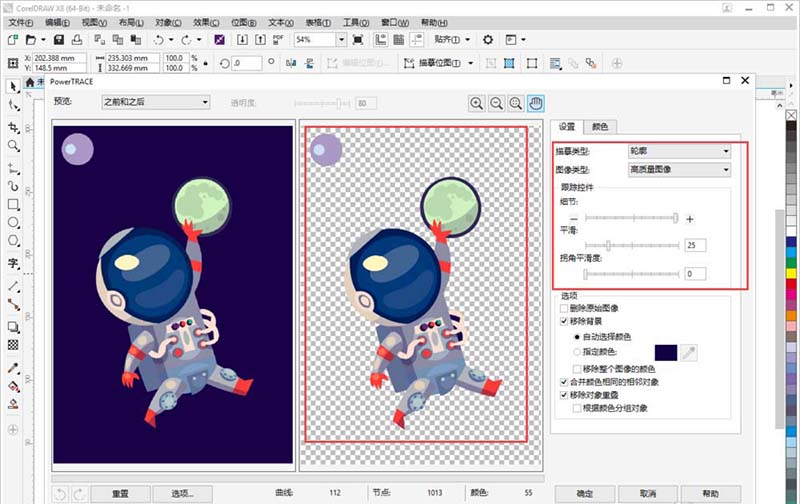Expand the 描摹位图 dropdown in property bar
This screenshot has width=800, height=504.
pyautogui.click(x=470, y=63)
